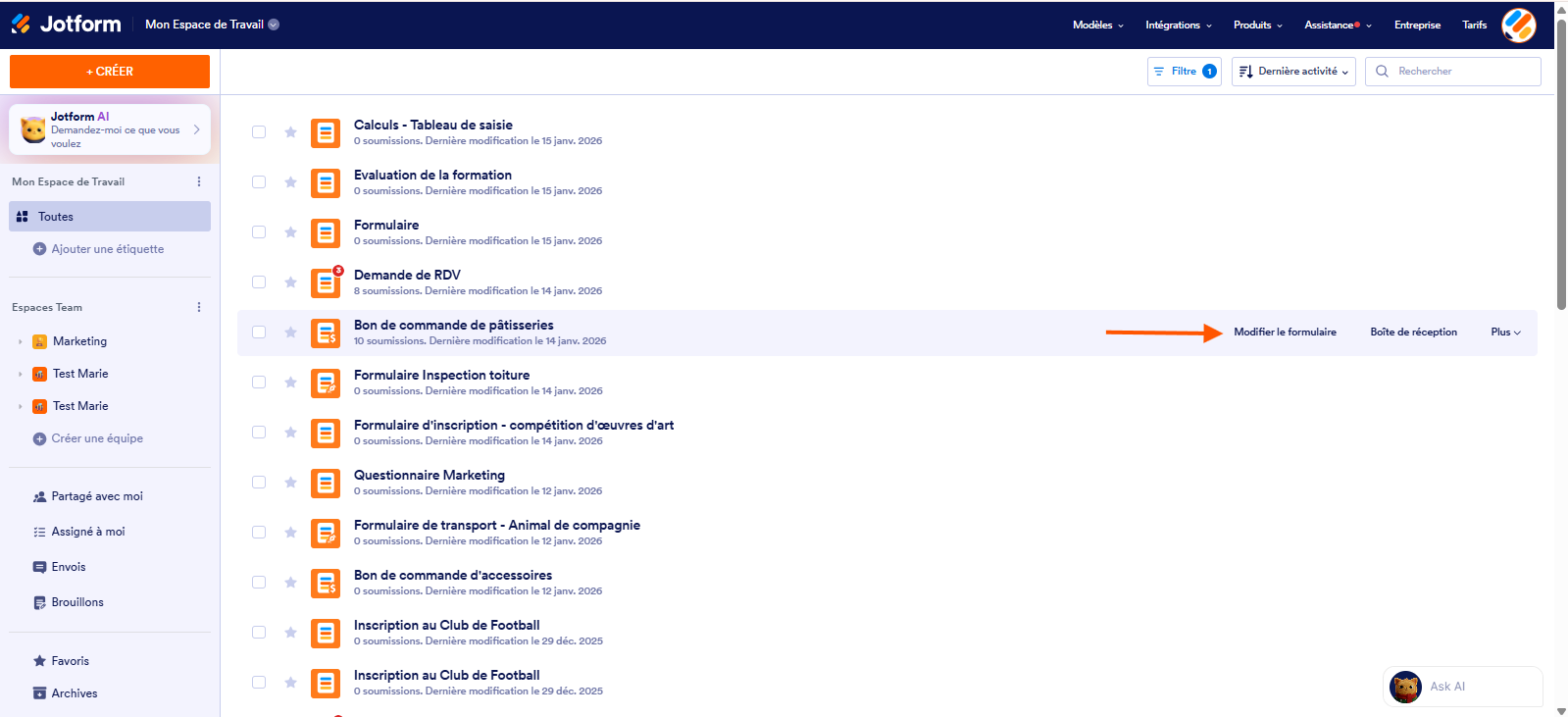Star the Calculs - Tableau de saisie form

click(x=290, y=132)
